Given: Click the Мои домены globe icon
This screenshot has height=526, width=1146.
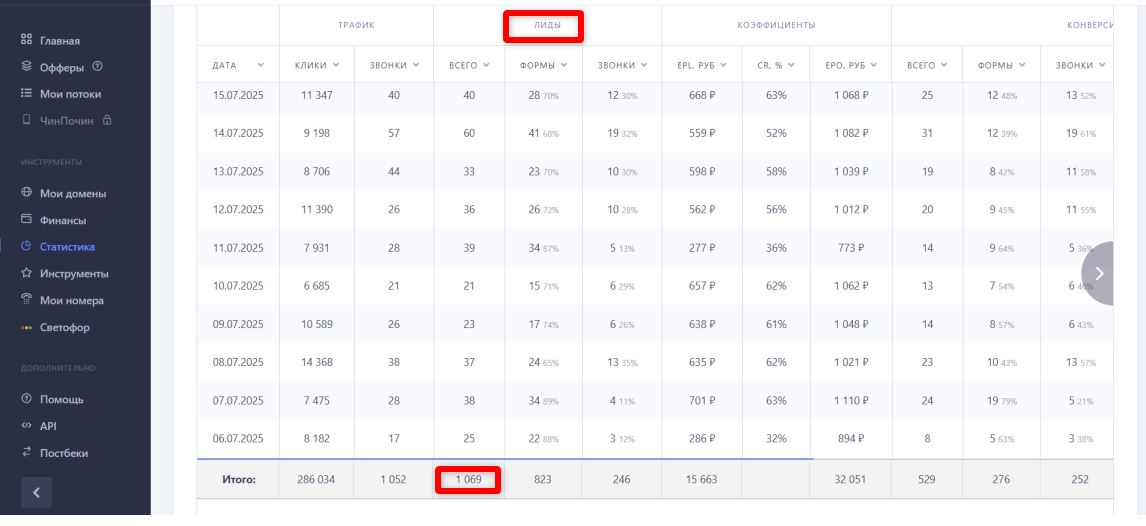Looking at the screenshot, I should [26, 193].
